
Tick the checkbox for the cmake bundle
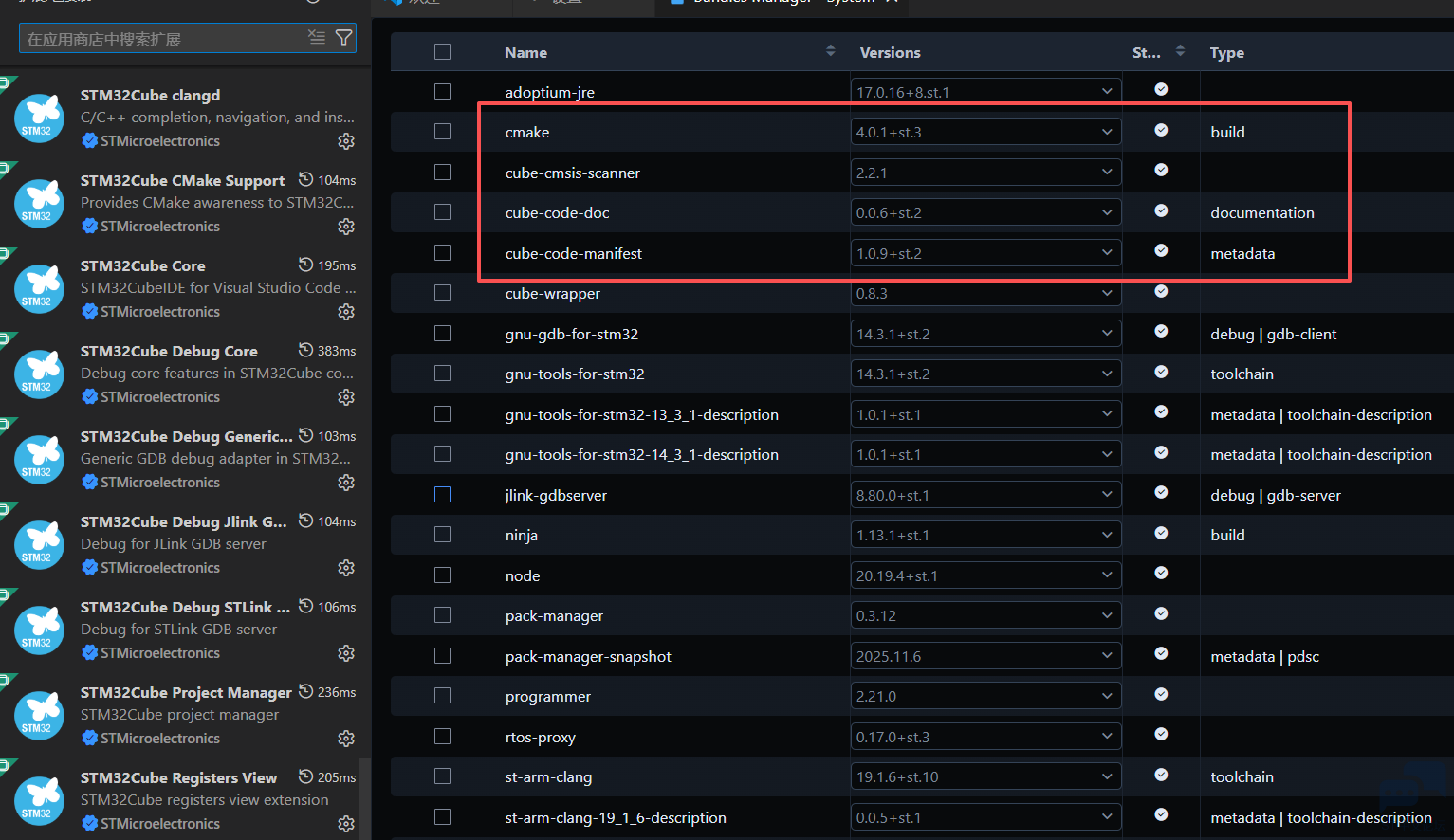point(442,132)
